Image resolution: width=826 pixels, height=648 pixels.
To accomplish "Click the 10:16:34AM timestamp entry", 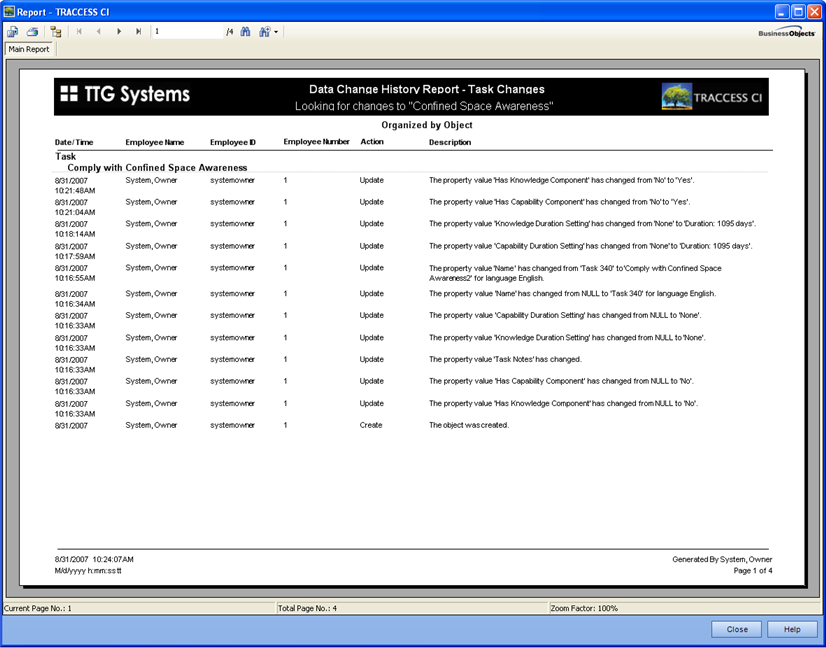I will click(x=75, y=303).
